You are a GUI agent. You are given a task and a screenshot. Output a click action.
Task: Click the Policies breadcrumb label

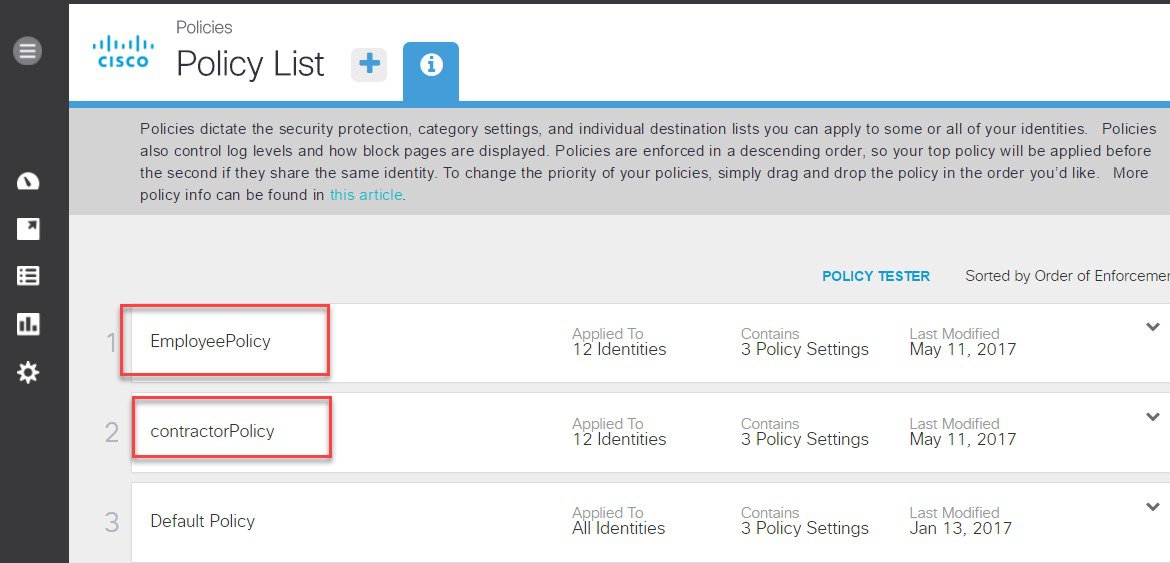[x=204, y=28]
